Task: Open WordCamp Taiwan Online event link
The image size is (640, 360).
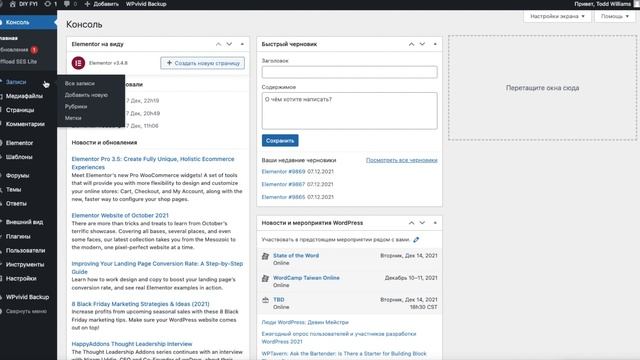Action: point(306,278)
